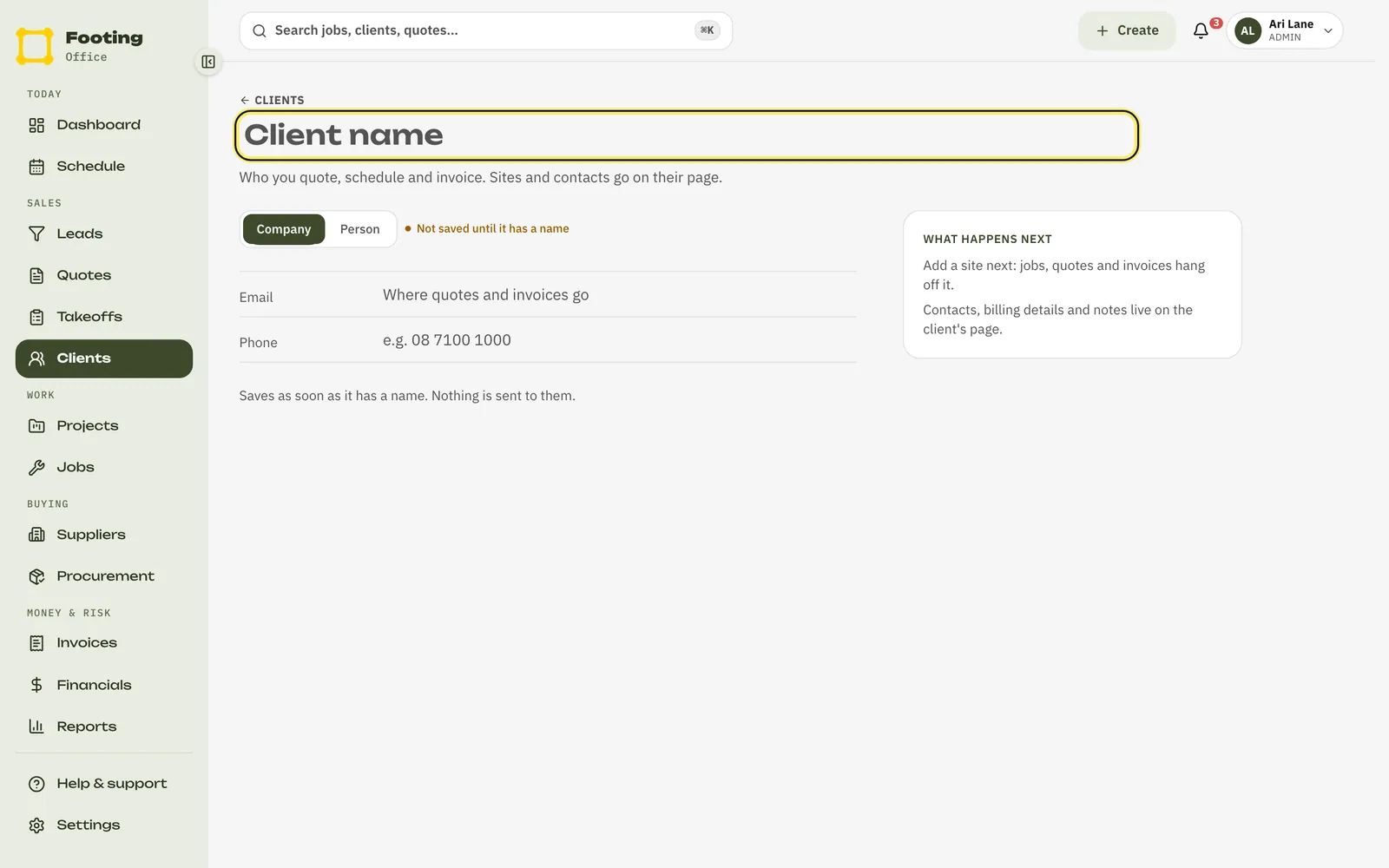
Task: Open the Clients sidebar item
Action: tap(104, 358)
